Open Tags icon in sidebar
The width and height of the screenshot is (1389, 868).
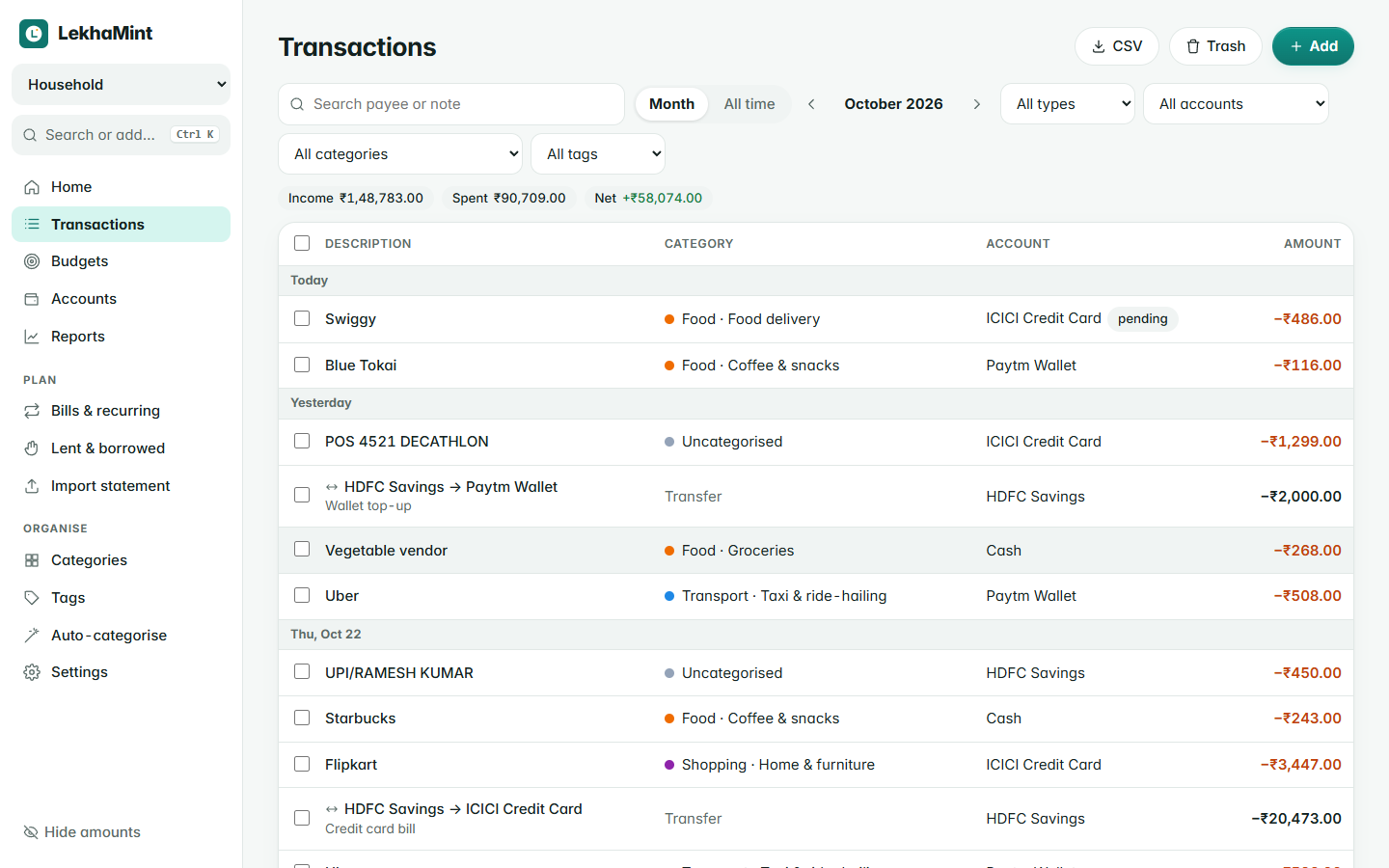tap(32, 598)
